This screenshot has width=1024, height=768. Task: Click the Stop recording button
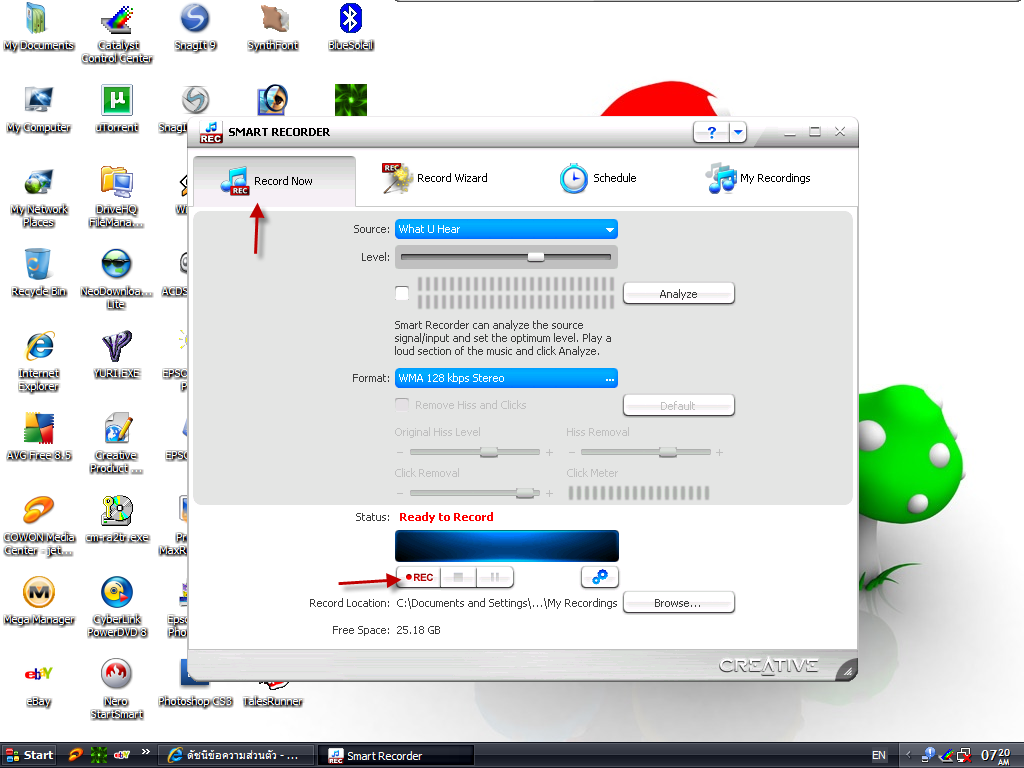(x=458, y=577)
